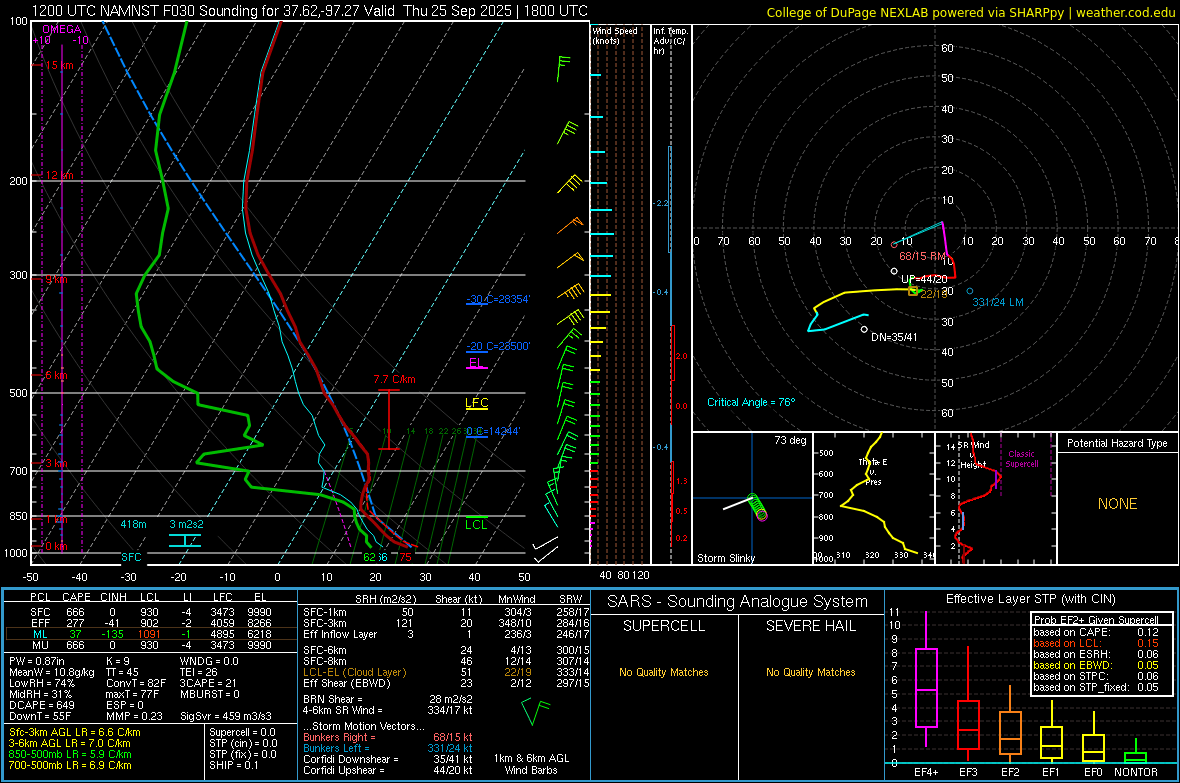Select the 0 C=14244' freezing level label
Screen dimensions: 1180x783
(x=492, y=431)
